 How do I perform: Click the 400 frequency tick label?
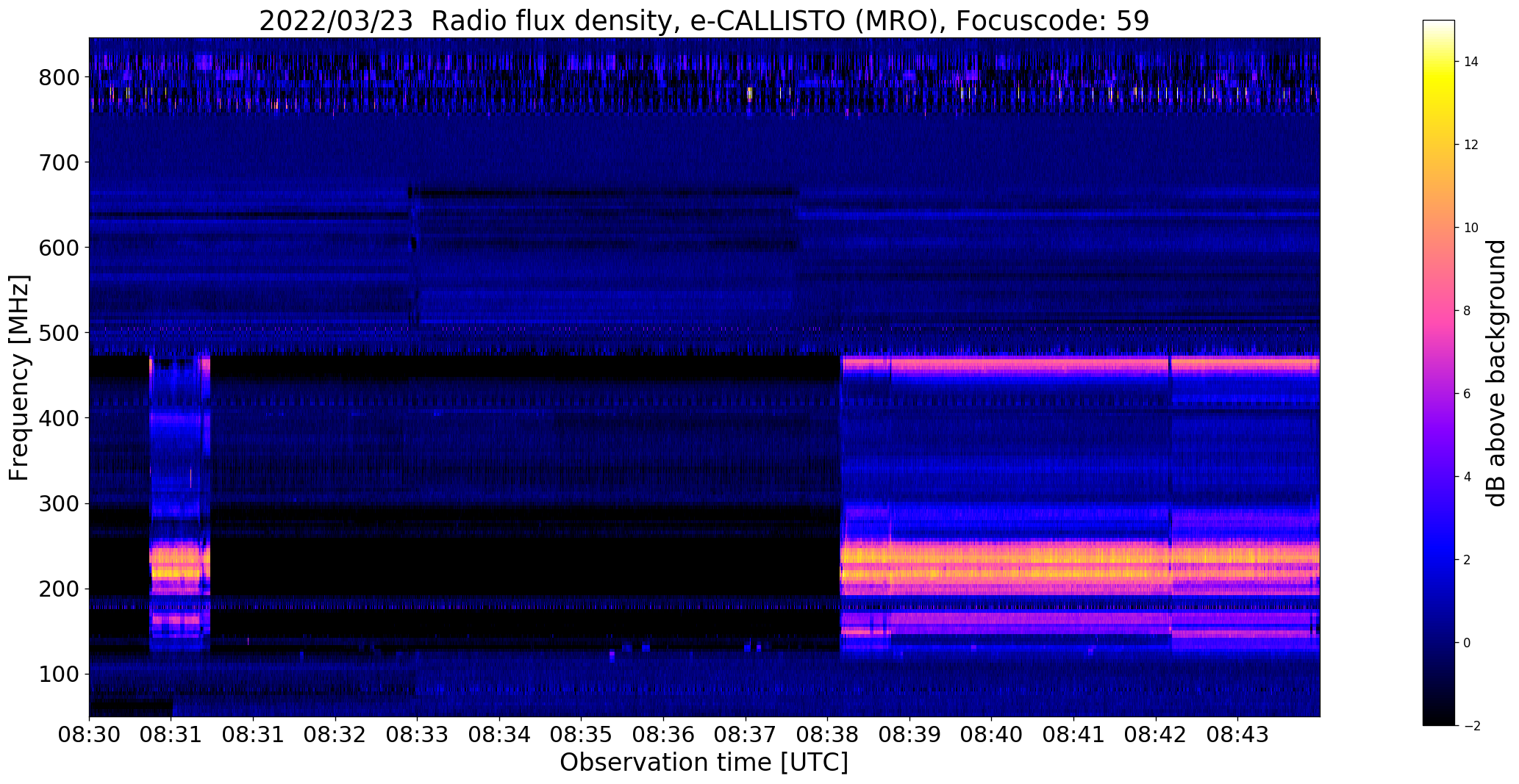tap(60, 418)
